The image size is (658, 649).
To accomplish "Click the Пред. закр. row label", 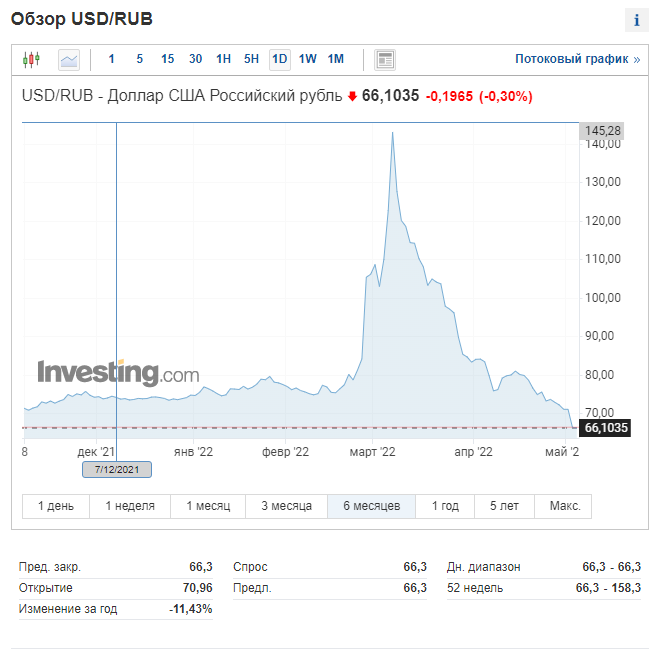I will (x=50, y=567).
